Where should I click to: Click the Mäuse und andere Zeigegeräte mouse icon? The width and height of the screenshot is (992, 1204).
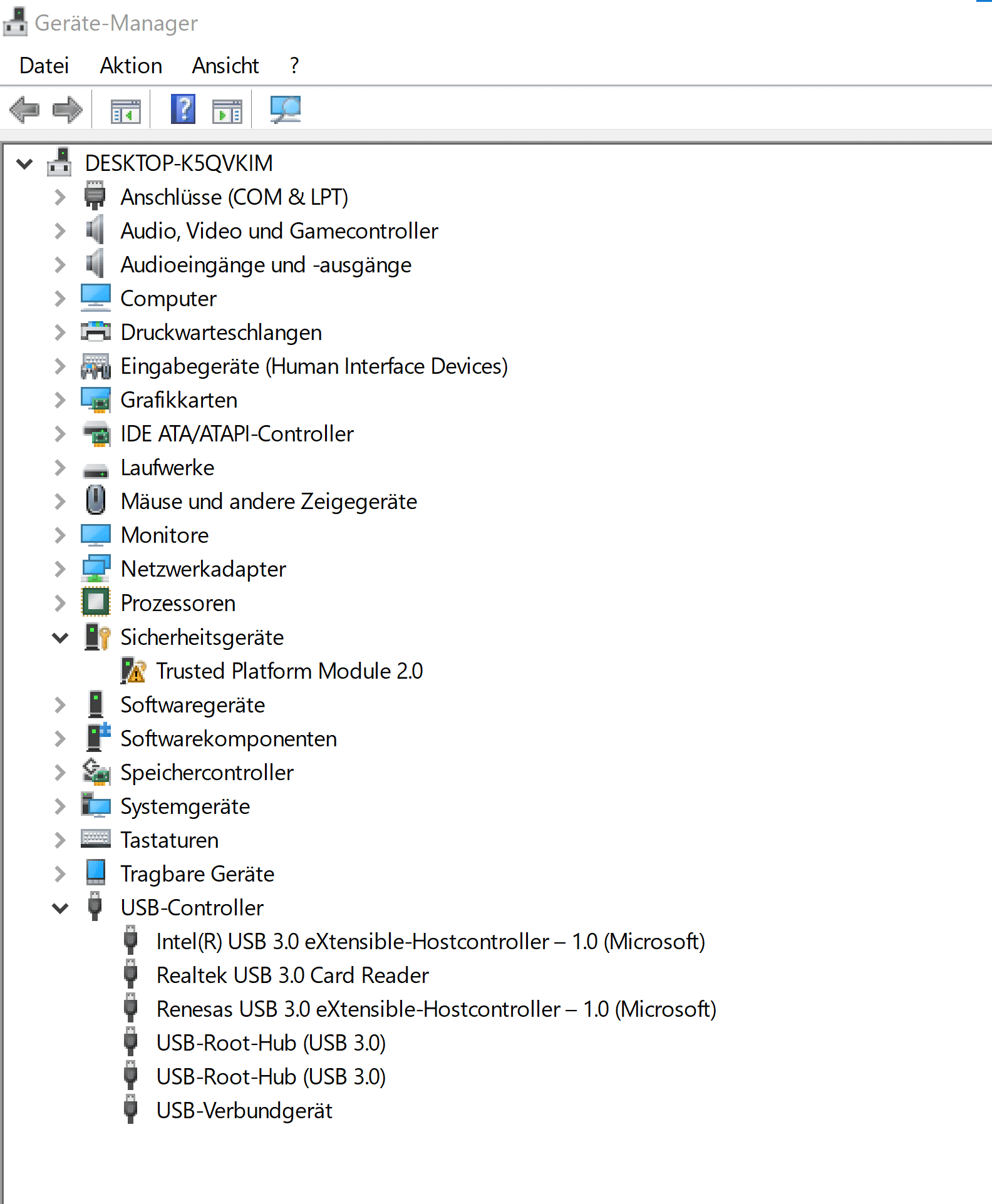pyautogui.click(x=95, y=500)
